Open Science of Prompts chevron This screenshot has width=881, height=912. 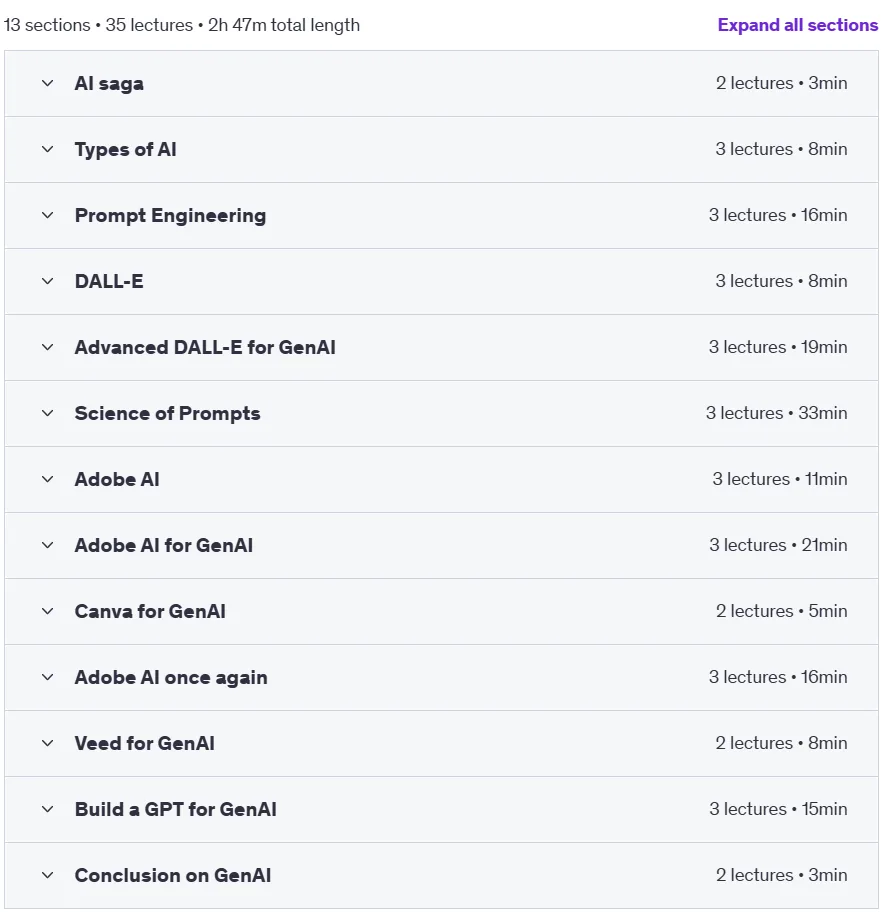[48, 414]
